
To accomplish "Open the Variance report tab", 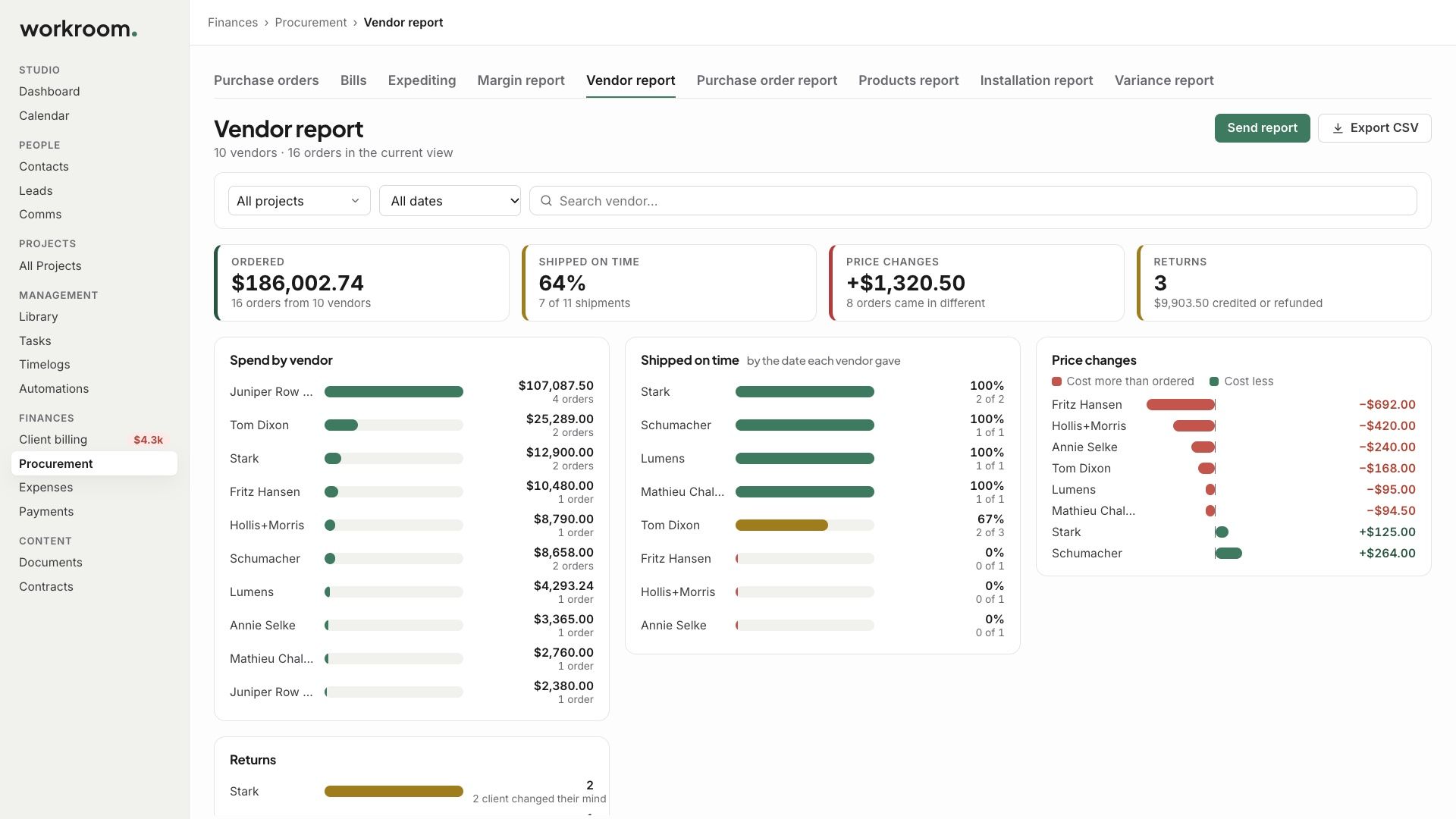I will [x=1164, y=80].
